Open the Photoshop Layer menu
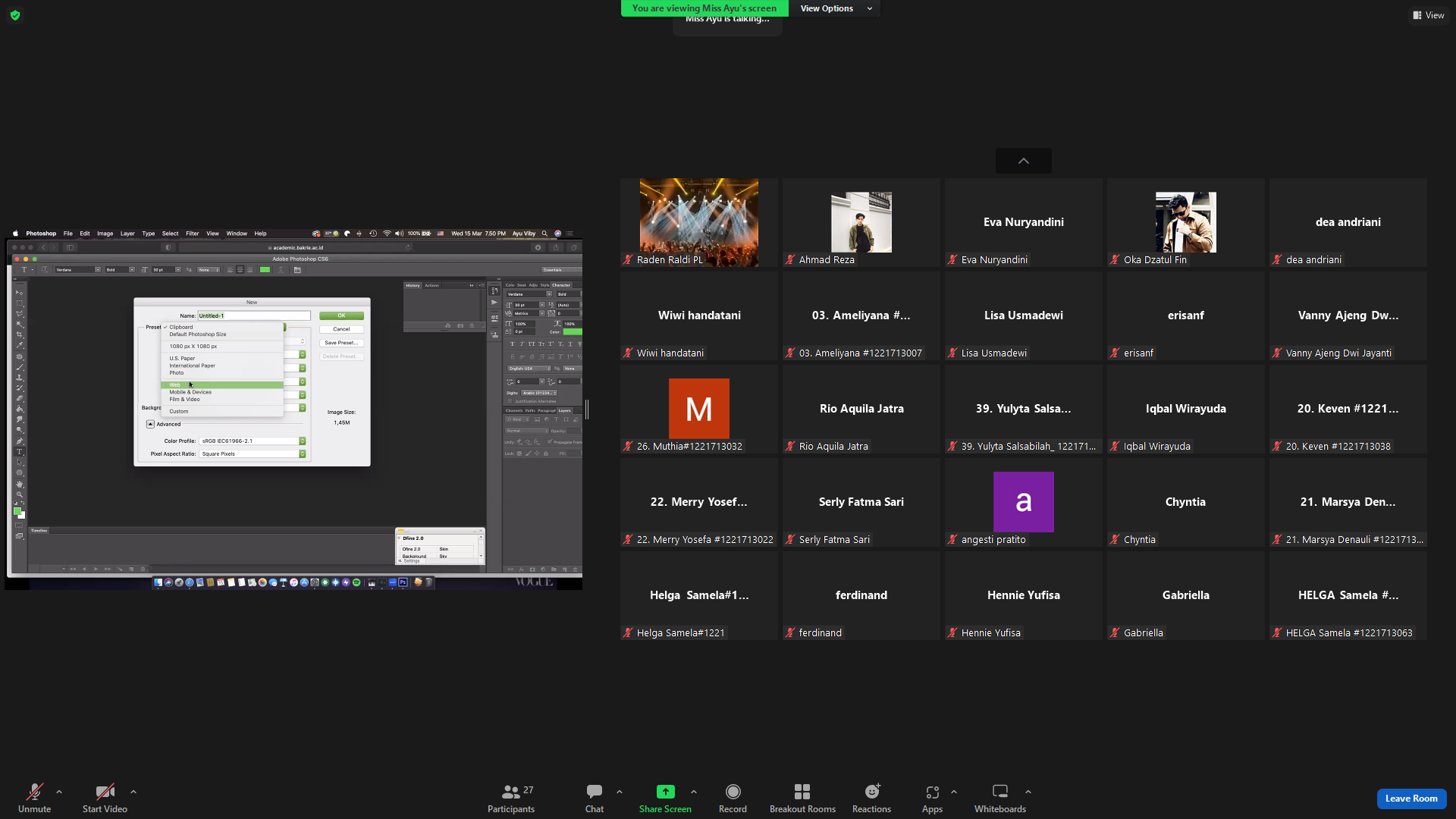The width and height of the screenshot is (1456, 819). coord(127,234)
